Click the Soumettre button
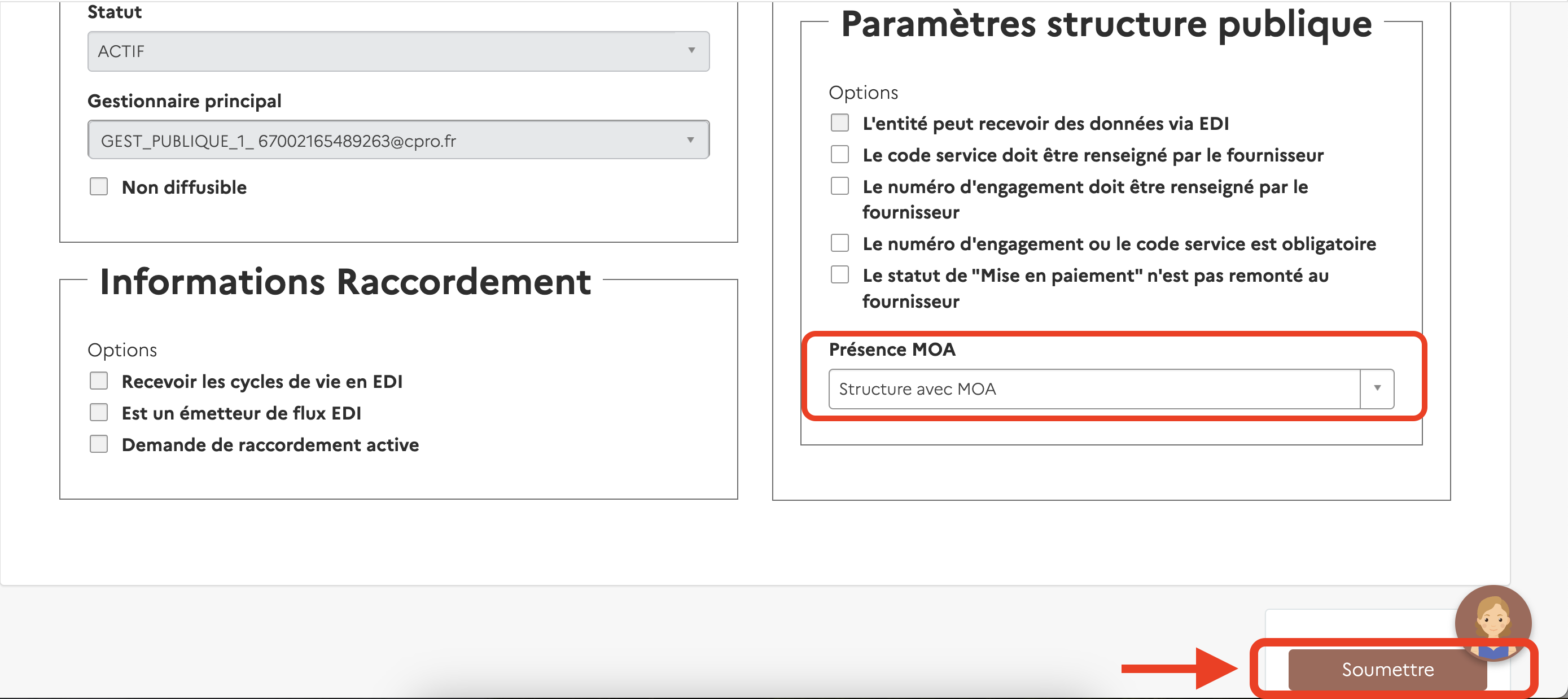The width and height of the screenshot is (1568, 699). point(1387,669)
